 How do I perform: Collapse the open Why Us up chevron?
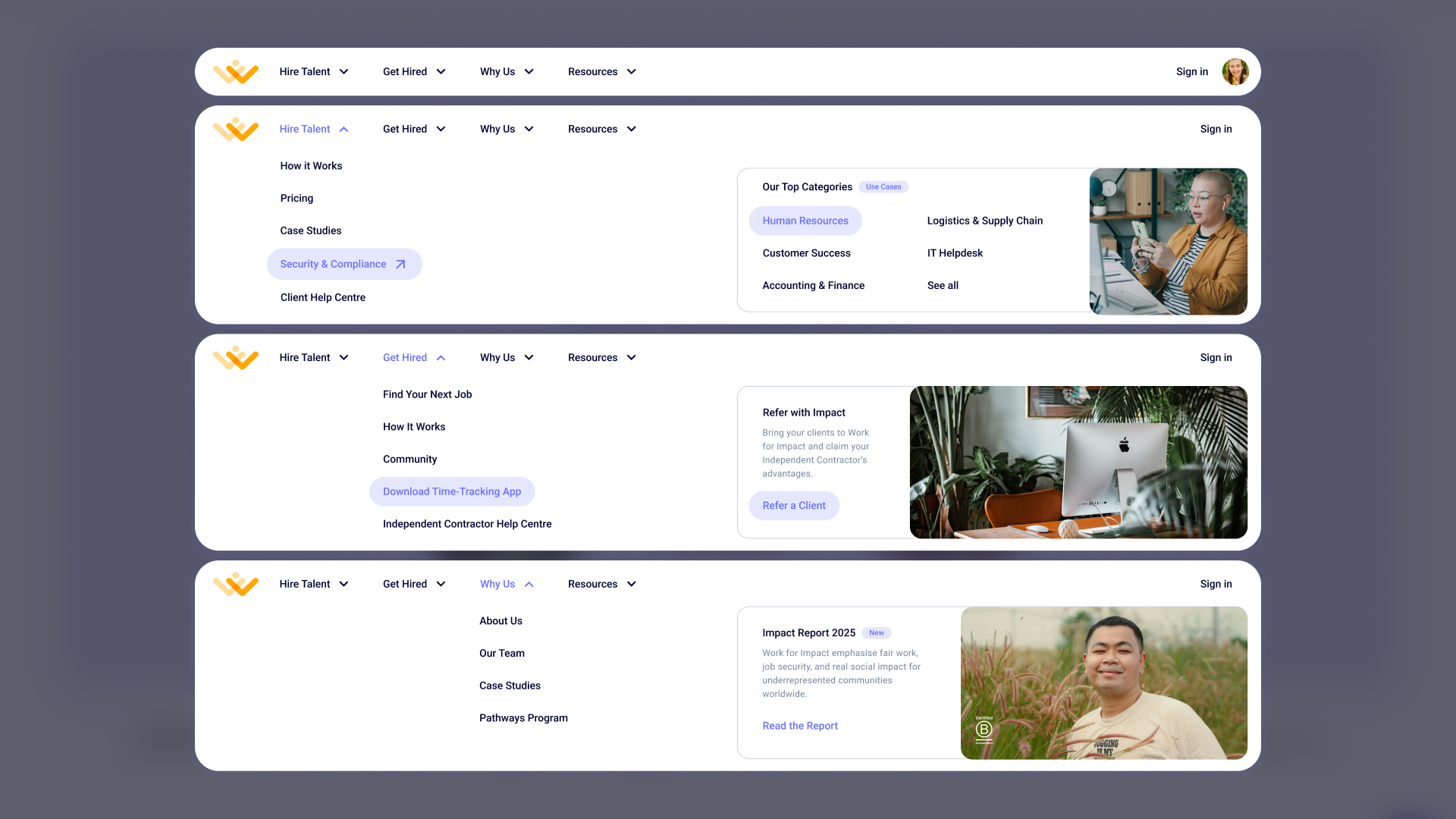click(x=529, y=585)
